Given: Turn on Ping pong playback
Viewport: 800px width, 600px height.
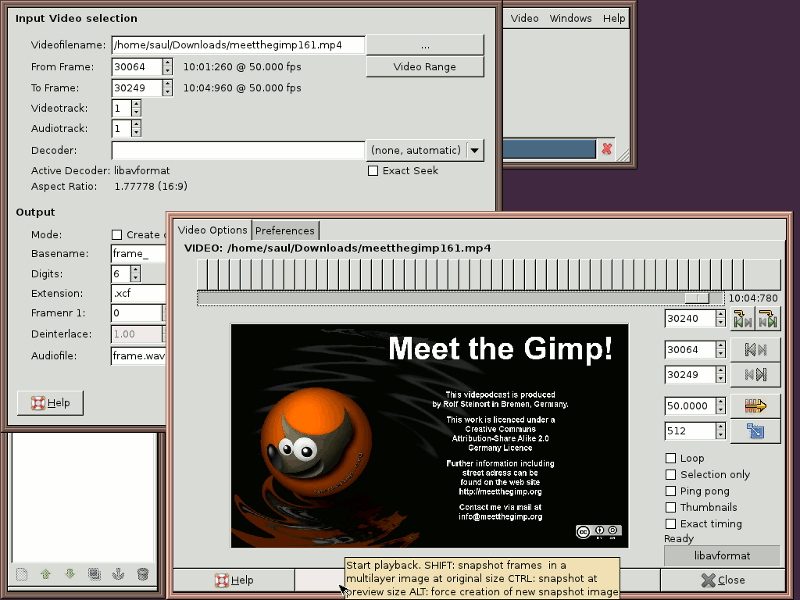Looking at the screenshot, I should (671, 491).
